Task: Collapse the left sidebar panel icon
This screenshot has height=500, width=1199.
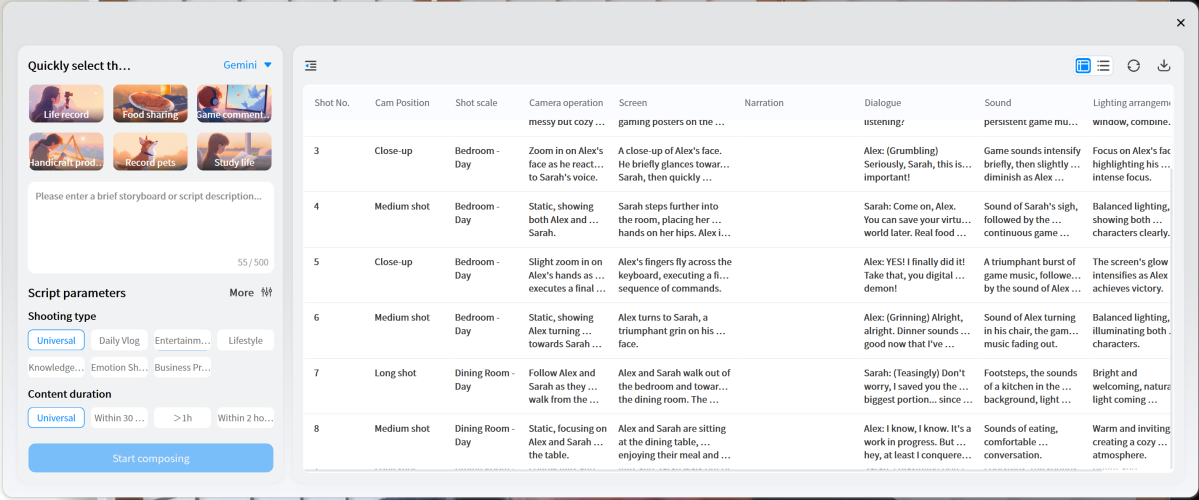Action: coord(311,66)
